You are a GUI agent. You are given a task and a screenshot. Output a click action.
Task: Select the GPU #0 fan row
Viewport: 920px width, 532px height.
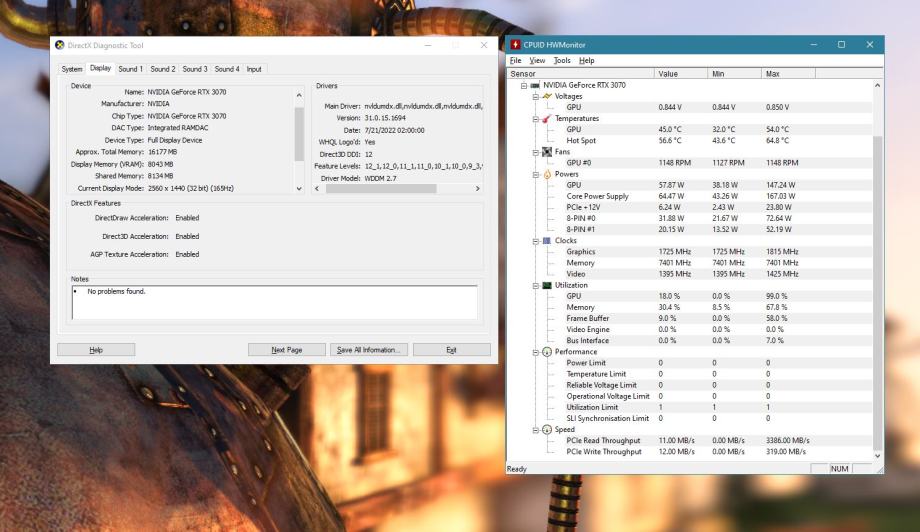[689, 163]
